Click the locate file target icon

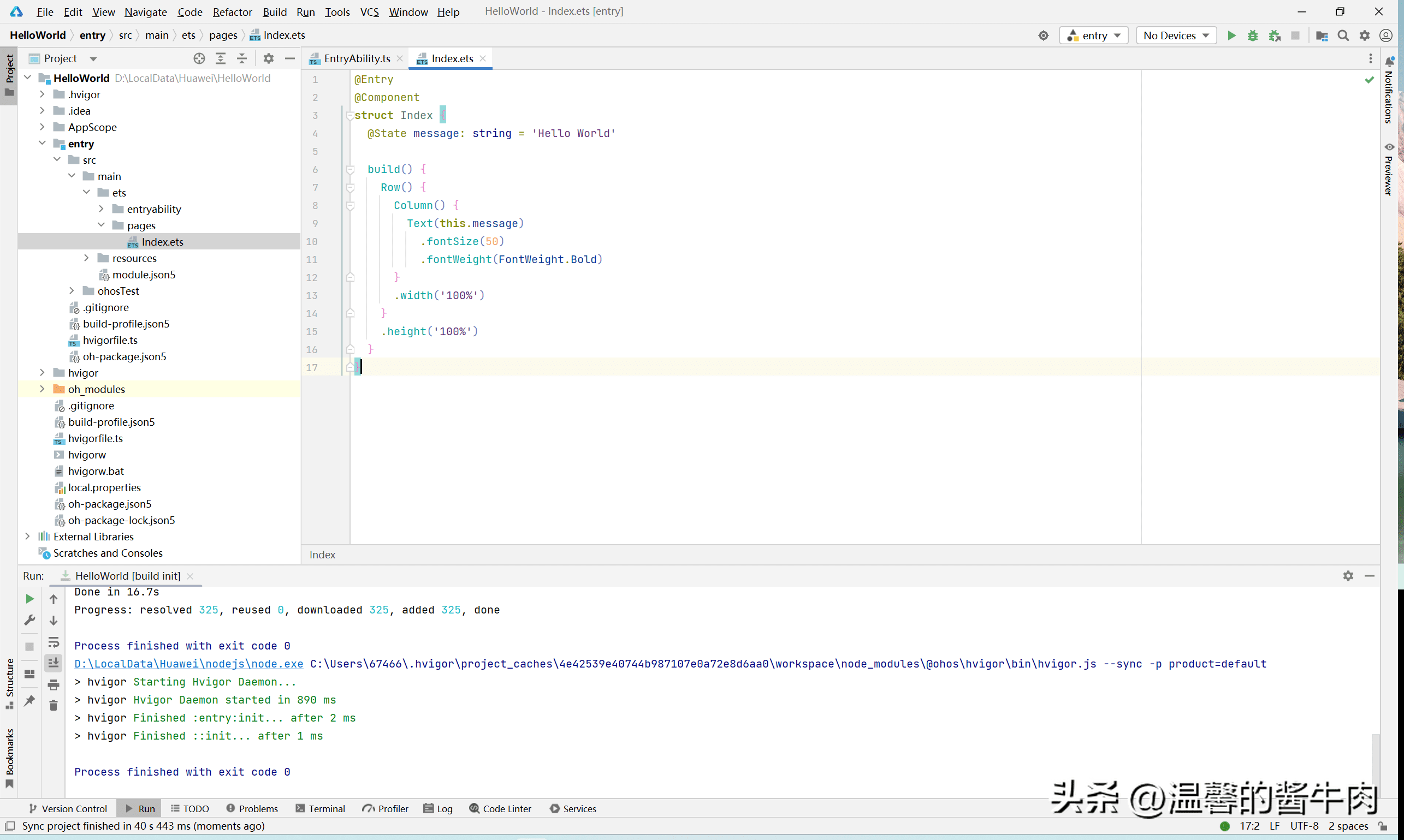[x=199, y=58]
